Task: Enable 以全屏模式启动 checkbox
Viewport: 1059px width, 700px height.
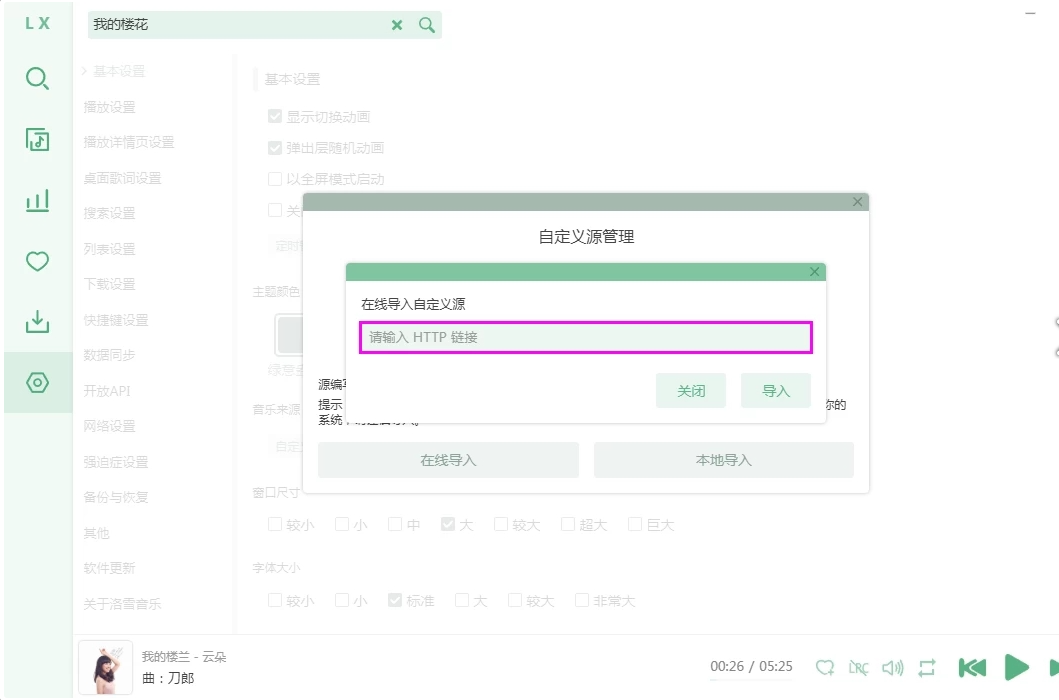Action: 275,180
